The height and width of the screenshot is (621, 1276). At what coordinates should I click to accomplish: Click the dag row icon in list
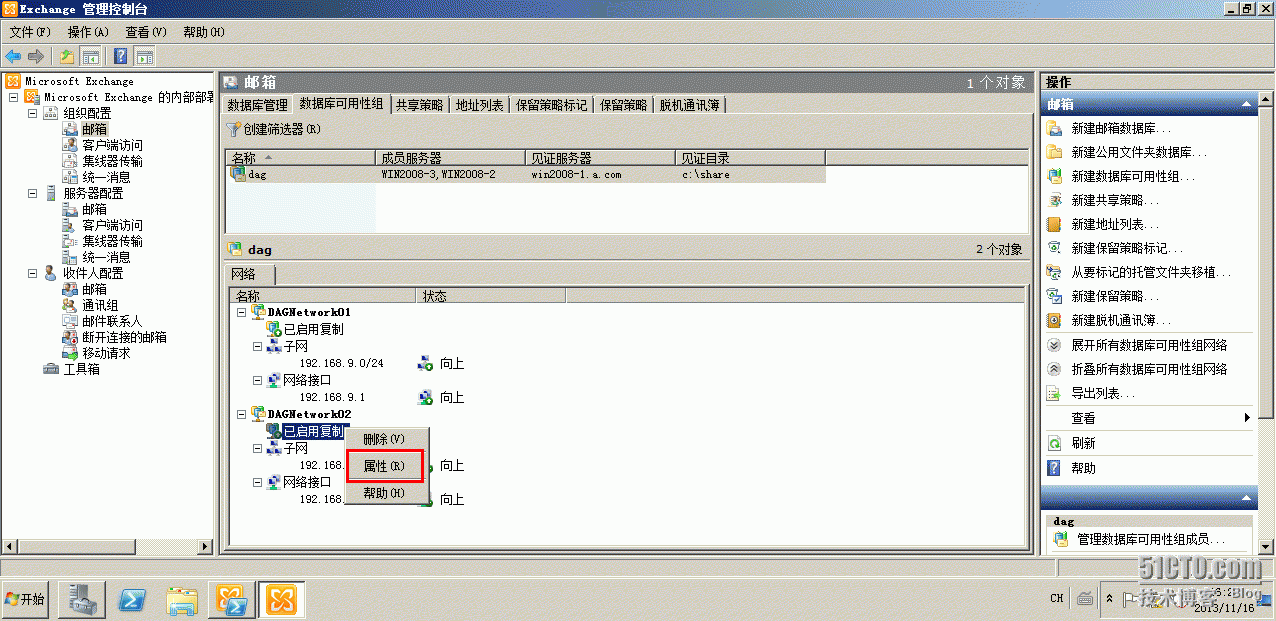(x=238, y=173)
